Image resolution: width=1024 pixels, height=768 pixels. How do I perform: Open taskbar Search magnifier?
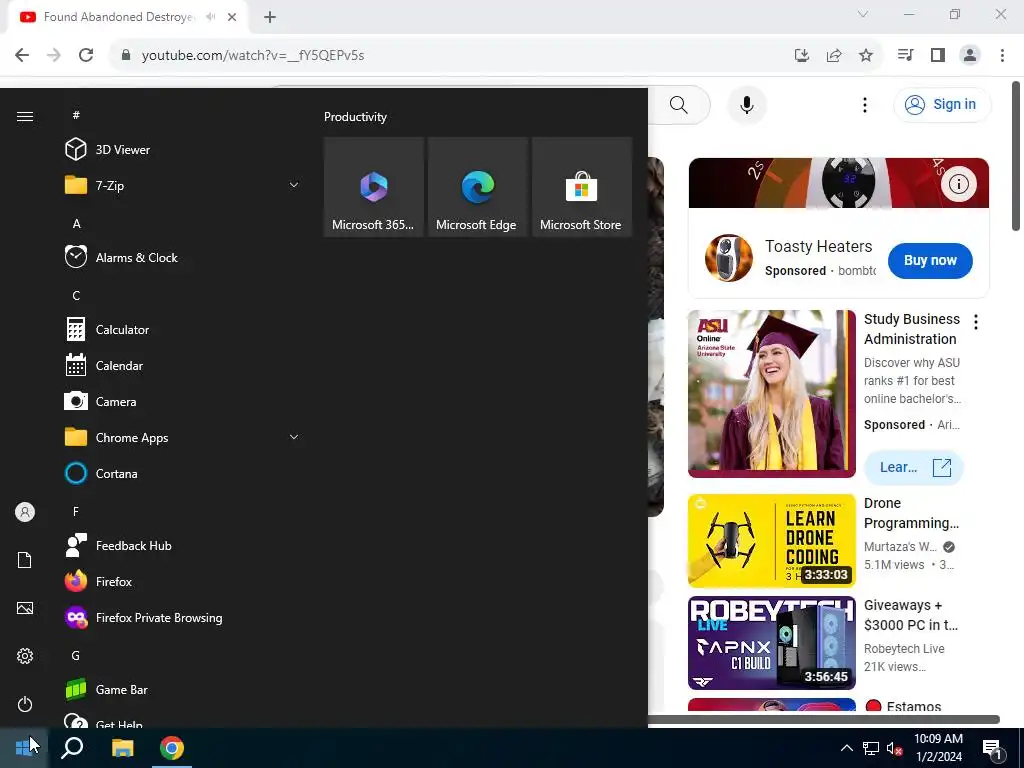[x=72, y=748]
